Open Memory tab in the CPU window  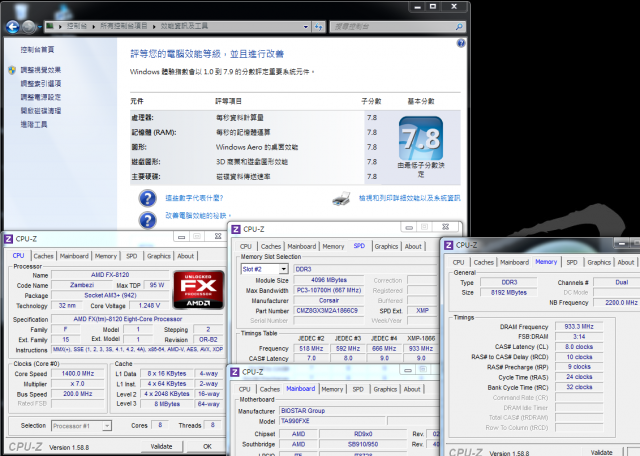(106, 256)
